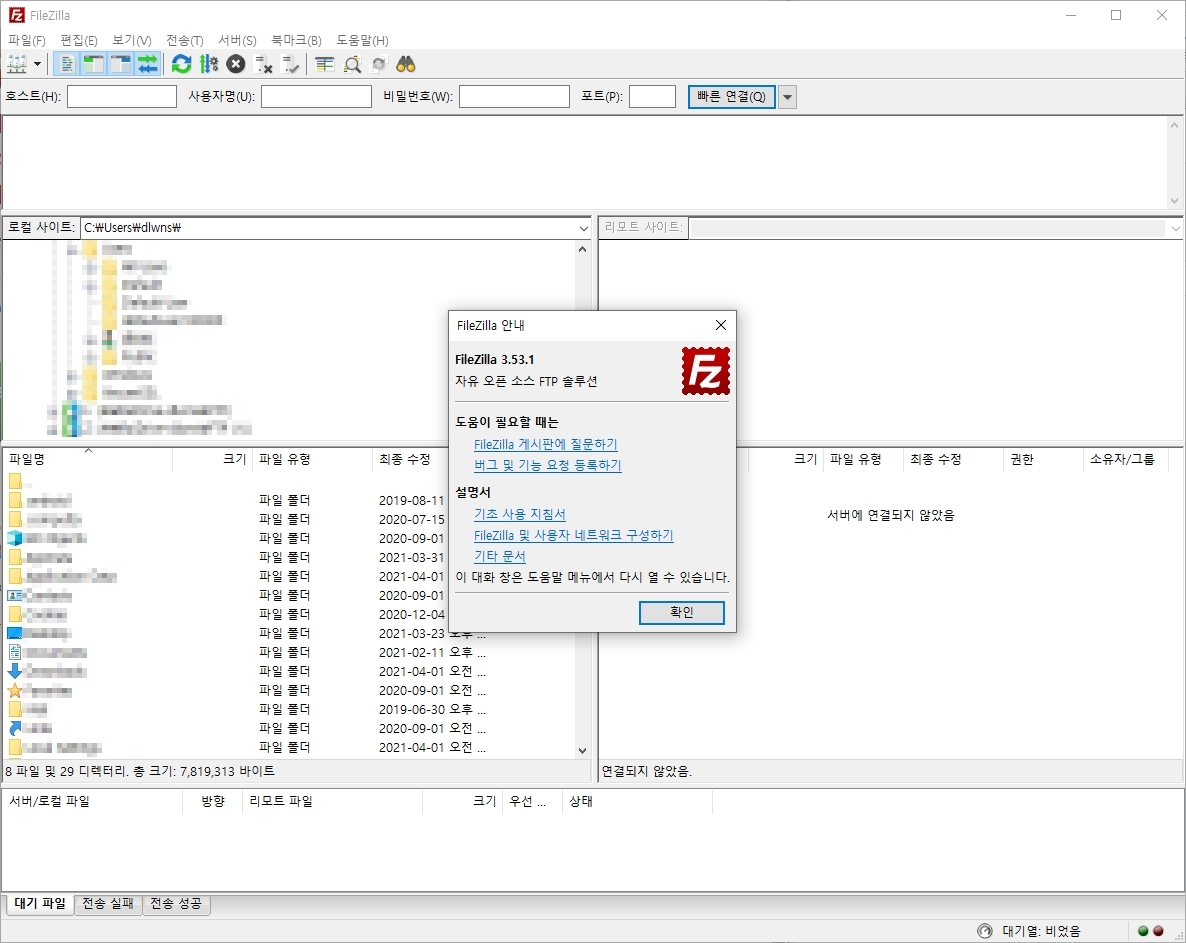1186x943 pixels.
Task: Open the Site Manager icon
Action: pyautogui.click(x=17, y=64)
